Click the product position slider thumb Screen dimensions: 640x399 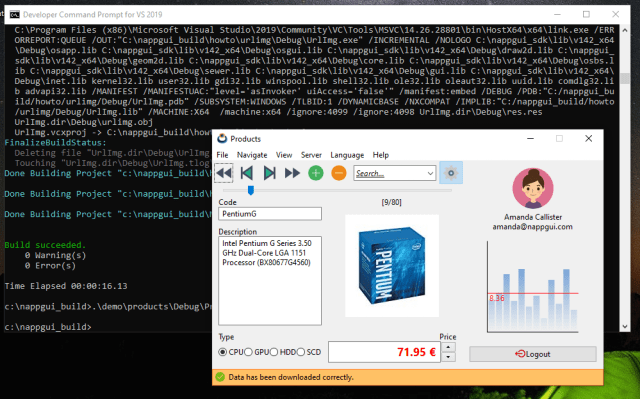(x=251, y=190)
